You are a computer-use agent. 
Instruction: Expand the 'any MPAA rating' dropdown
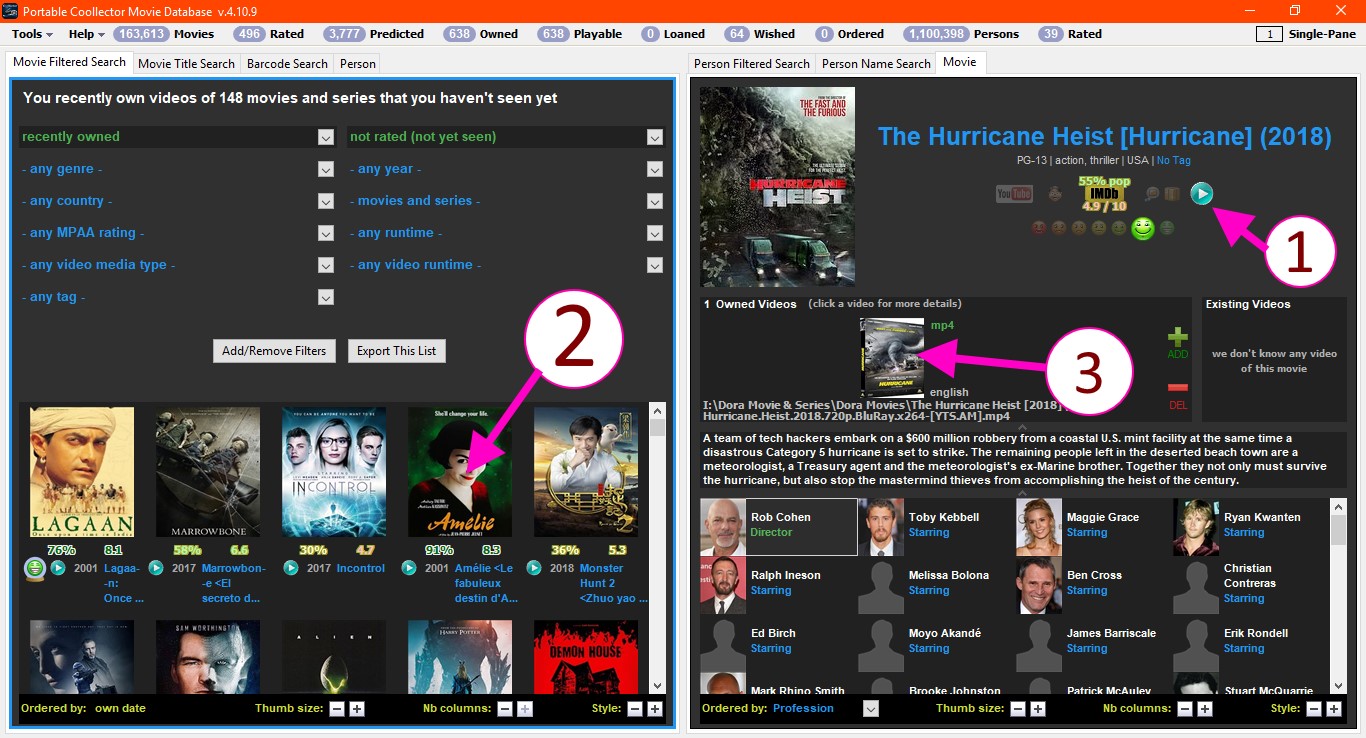click(326, 233)
